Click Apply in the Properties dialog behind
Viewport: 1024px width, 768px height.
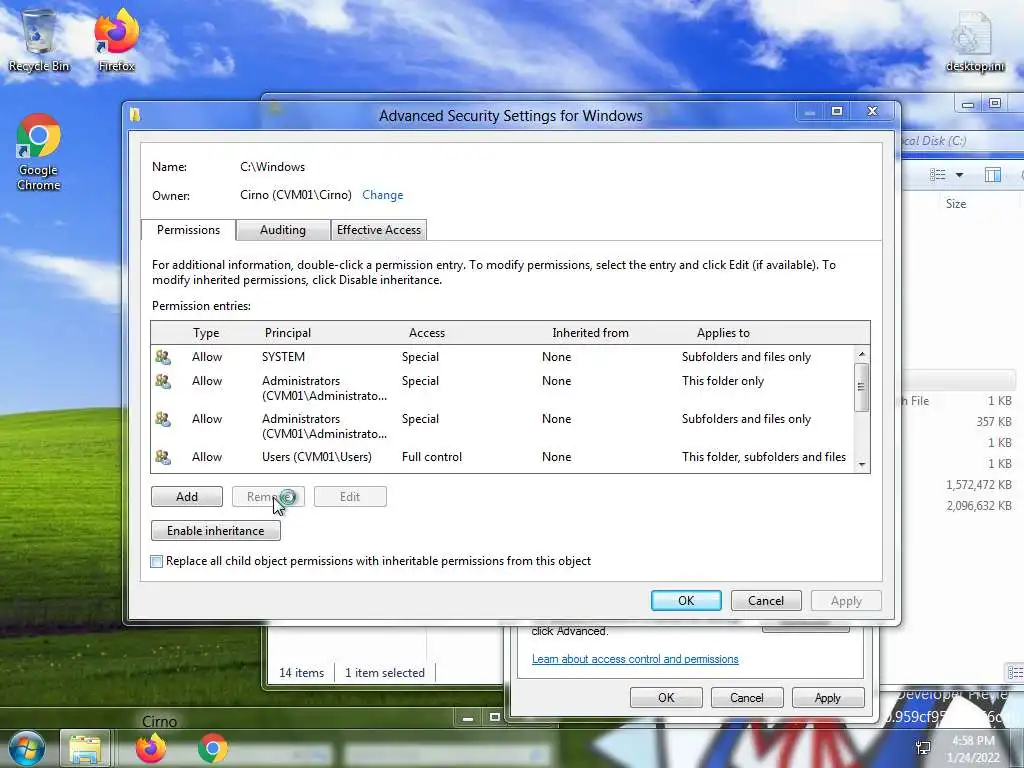point(827,697)
